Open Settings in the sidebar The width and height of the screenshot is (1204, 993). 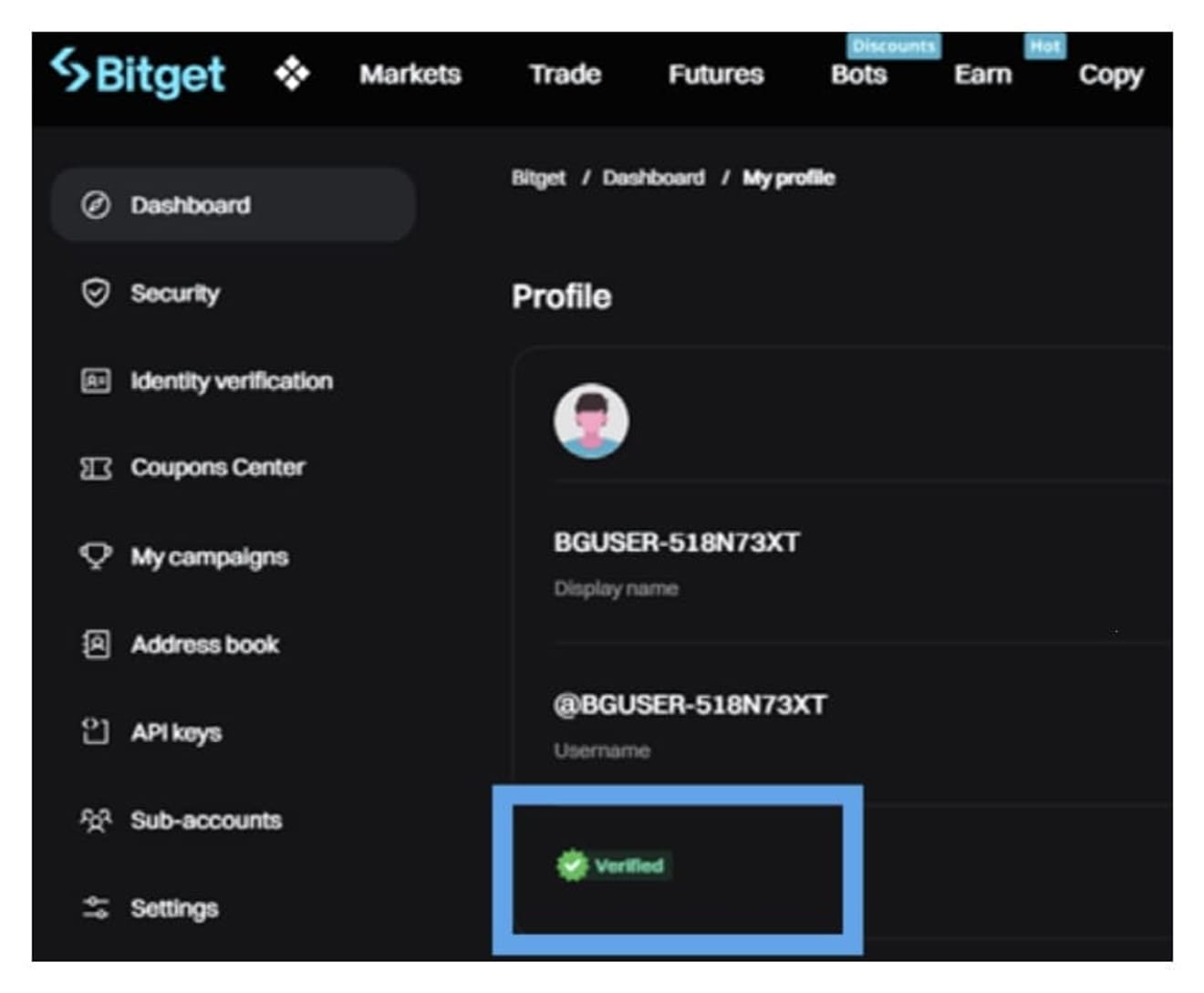(174, 909)
